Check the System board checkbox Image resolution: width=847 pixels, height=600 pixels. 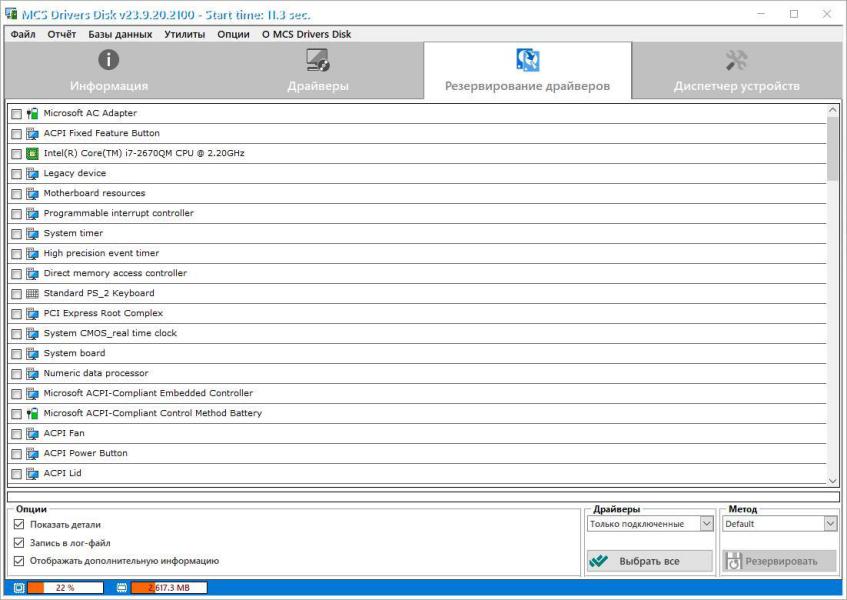[x=17, y=354]
